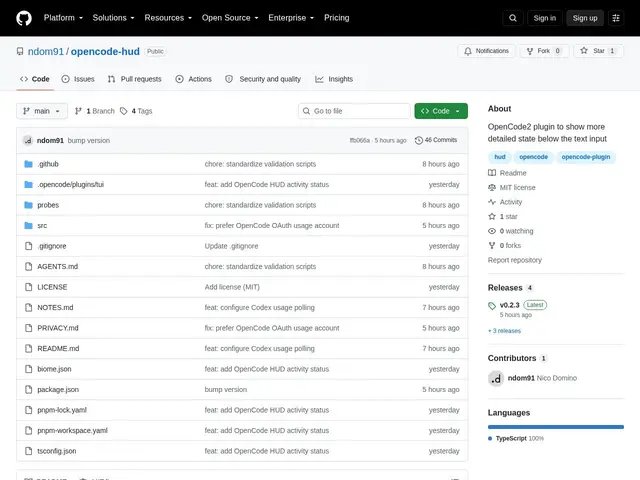Click the Fork icon button
Viewport: 640px width, 480px height.
[530, 51]
